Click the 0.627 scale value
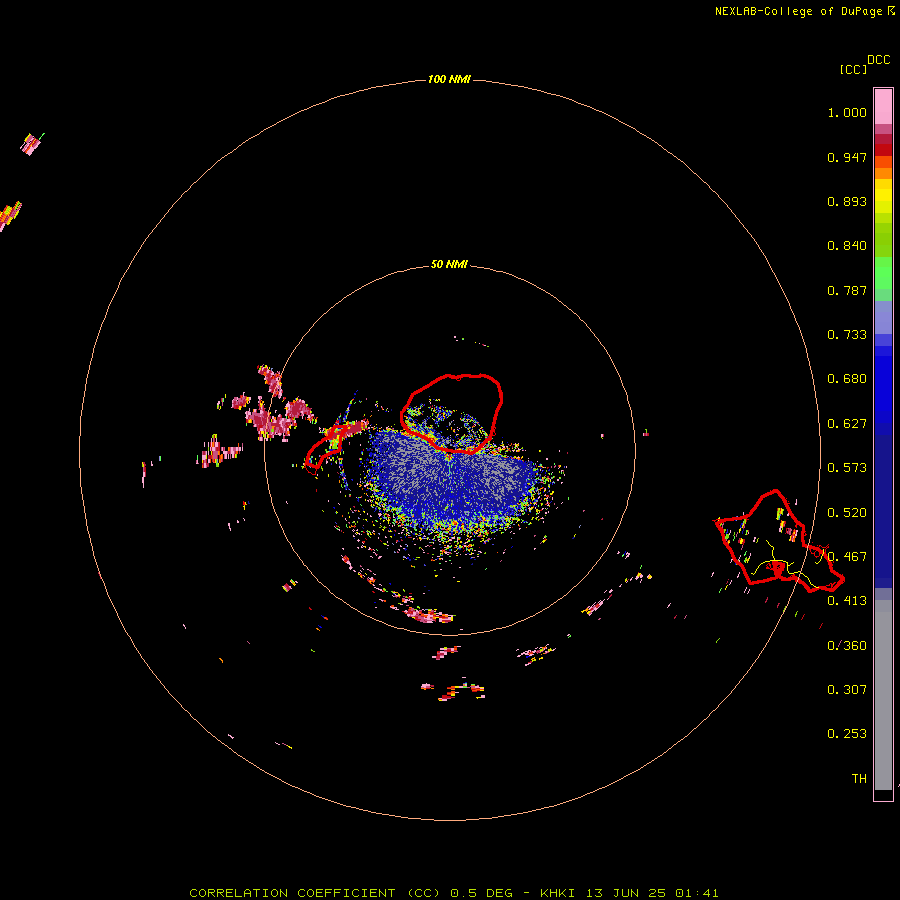The height and width of the screenshot is (900, 900). coord(847,424)
